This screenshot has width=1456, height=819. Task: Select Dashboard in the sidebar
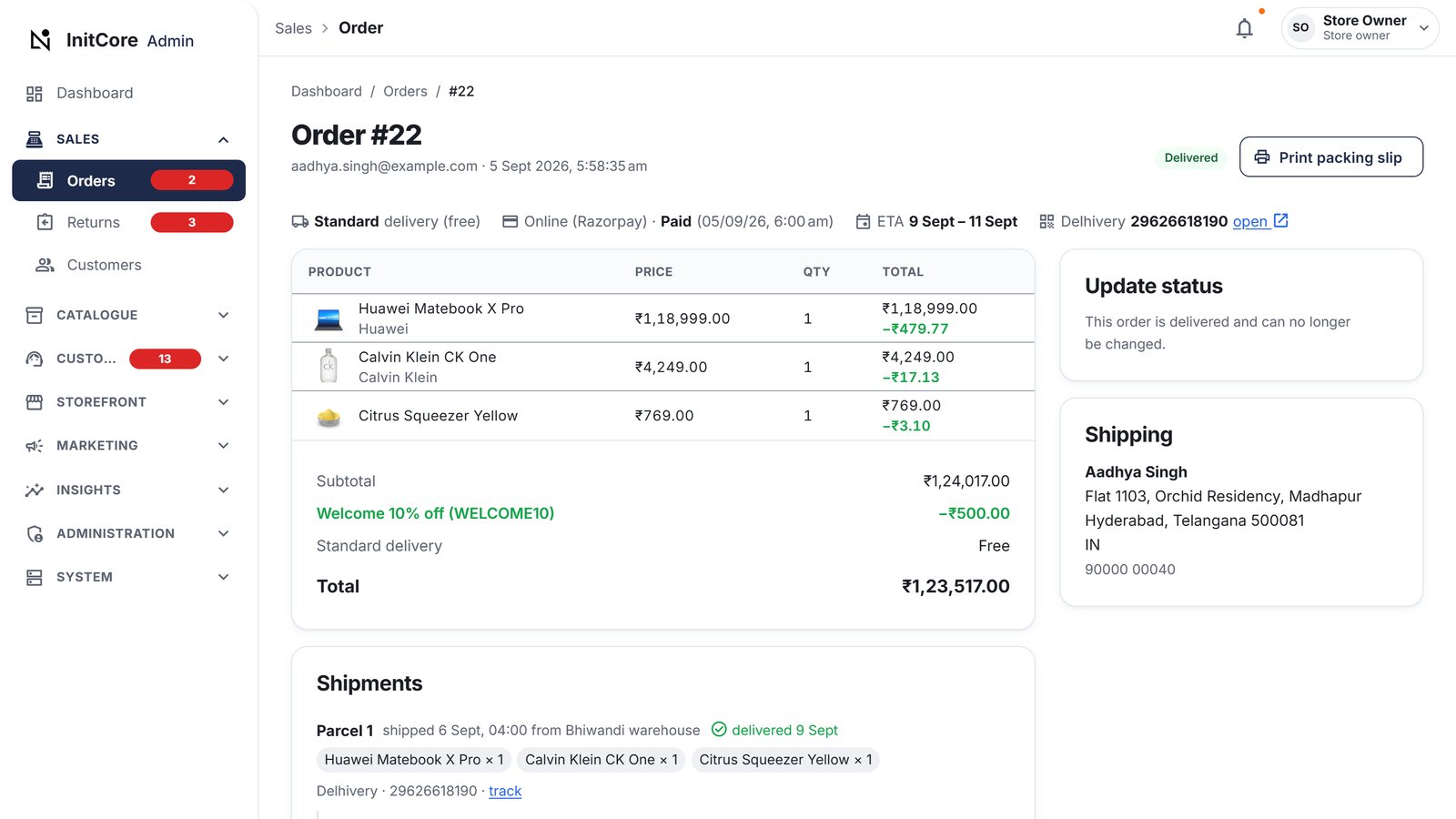pyautogui.click(x=128, y=94)
